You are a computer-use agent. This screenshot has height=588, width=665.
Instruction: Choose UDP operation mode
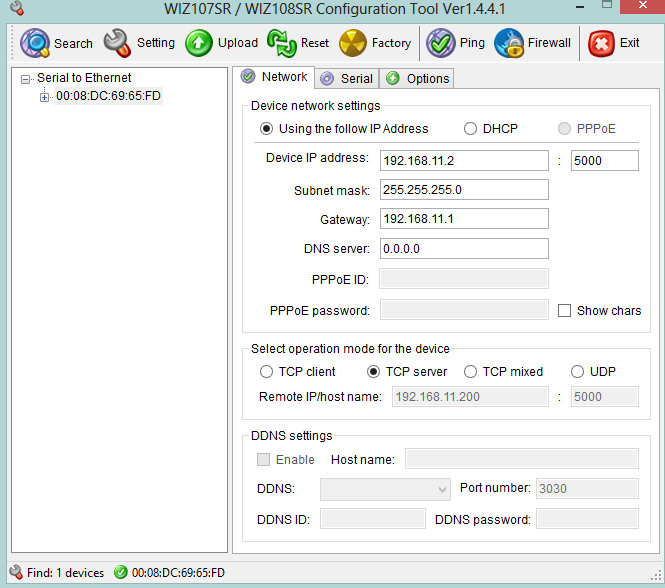[x=577, y=372]
